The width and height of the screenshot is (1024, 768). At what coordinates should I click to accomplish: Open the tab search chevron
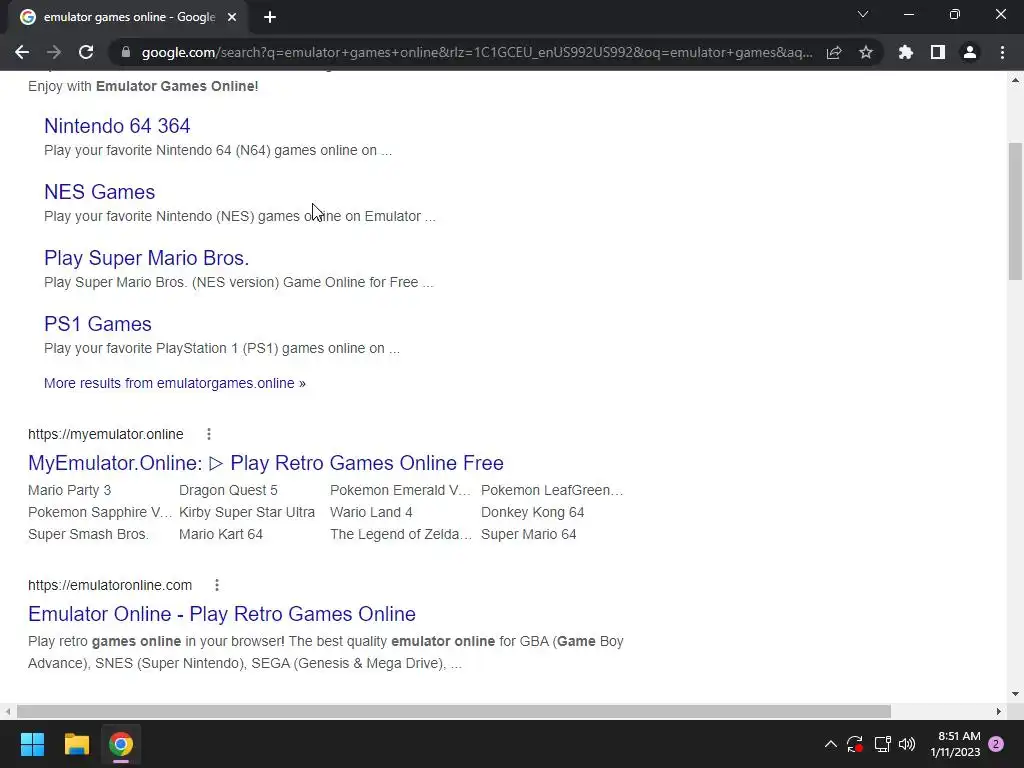click(863, 14)
